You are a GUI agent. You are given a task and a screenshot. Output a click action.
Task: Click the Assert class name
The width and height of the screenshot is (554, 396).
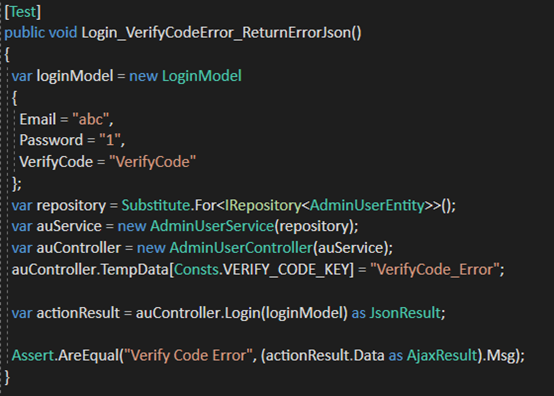coord(33,355)
